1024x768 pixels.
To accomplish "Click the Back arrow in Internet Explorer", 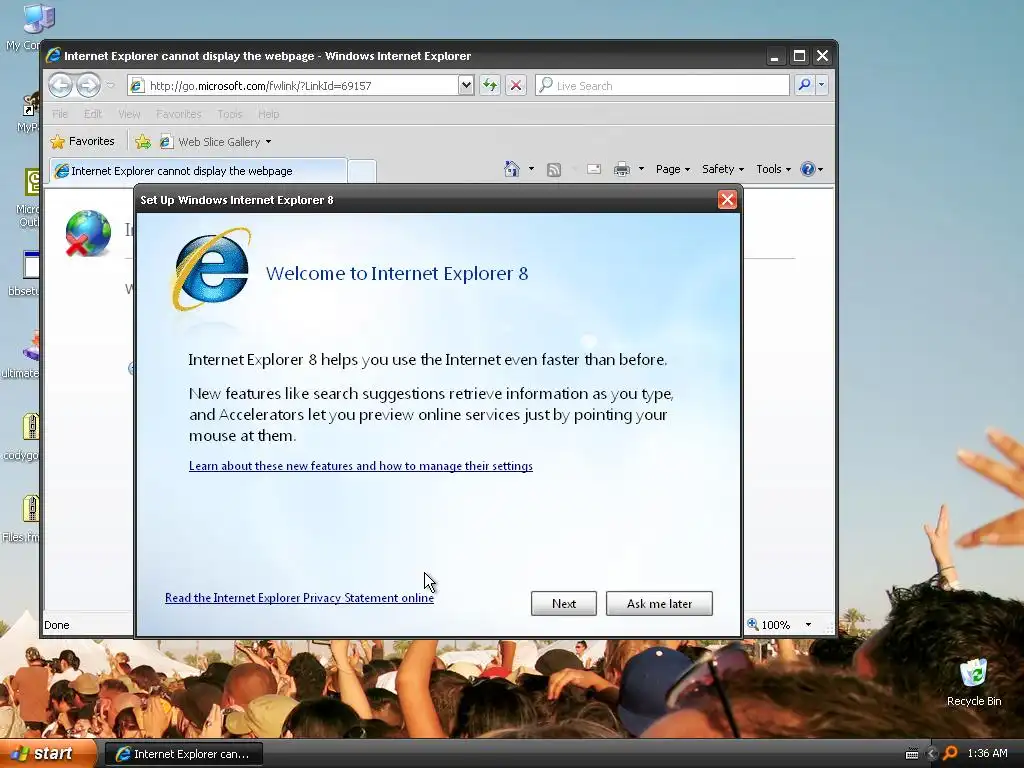I will coord(60,85).
